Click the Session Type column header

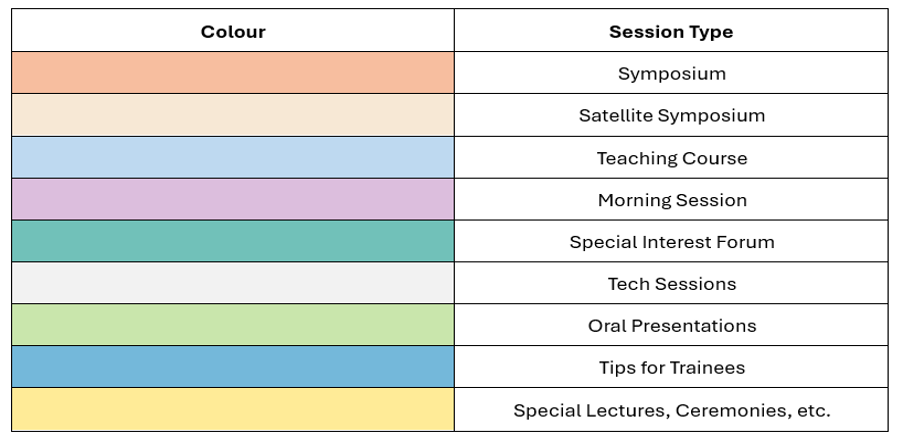click(x=671, y=31)
